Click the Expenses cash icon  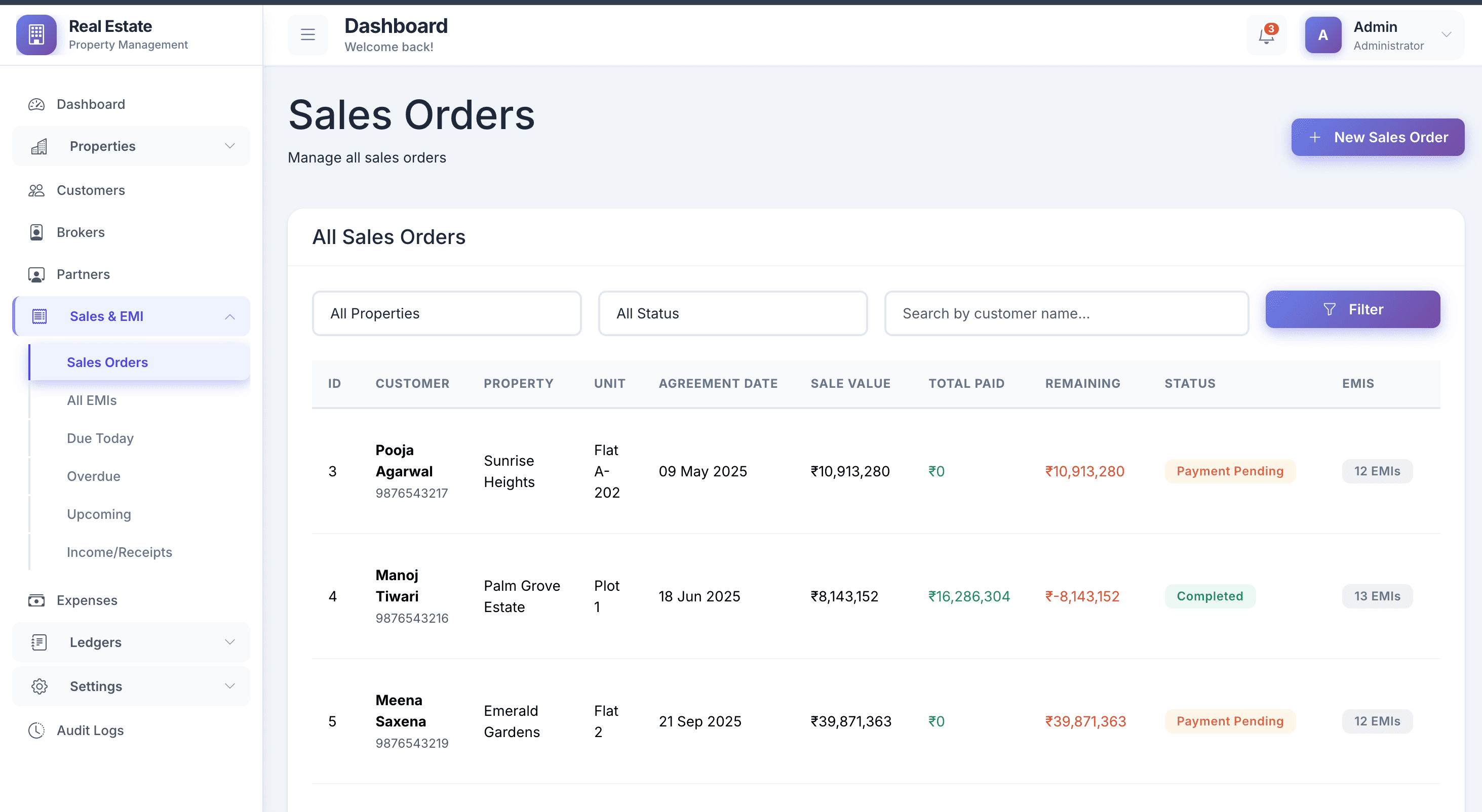click(x=36, y=600)
